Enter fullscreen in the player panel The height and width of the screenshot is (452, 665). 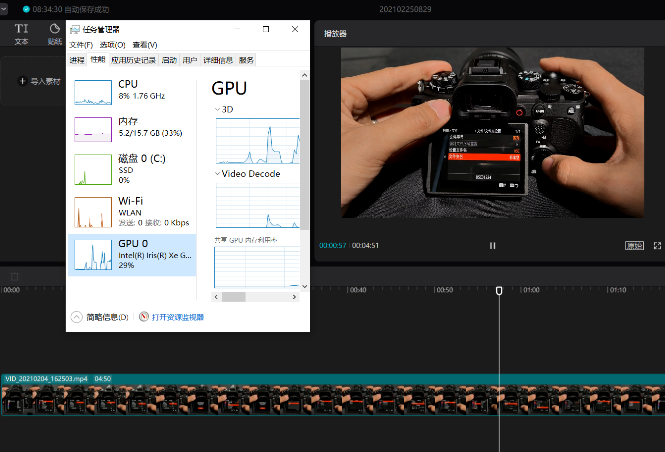point(657,245)
